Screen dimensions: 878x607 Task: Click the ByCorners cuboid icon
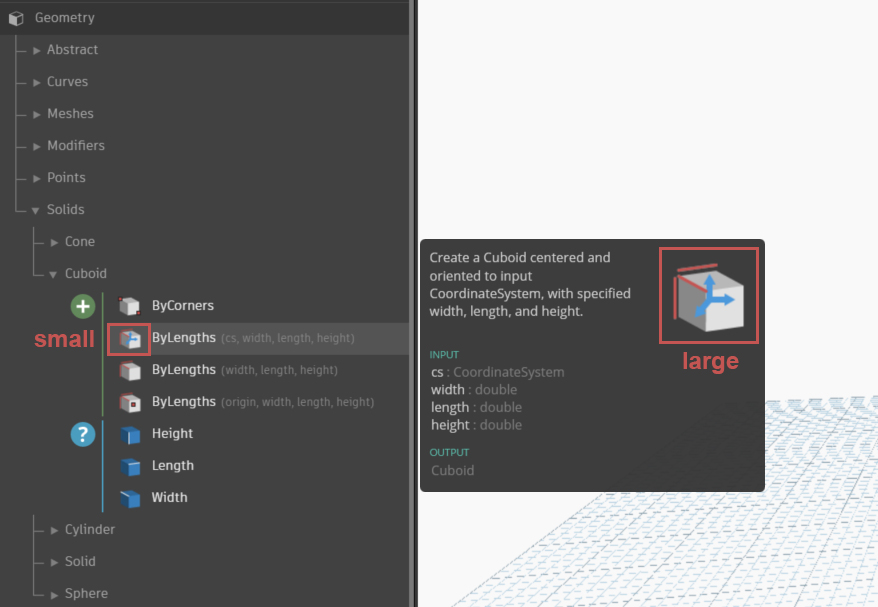click(129, 306)
